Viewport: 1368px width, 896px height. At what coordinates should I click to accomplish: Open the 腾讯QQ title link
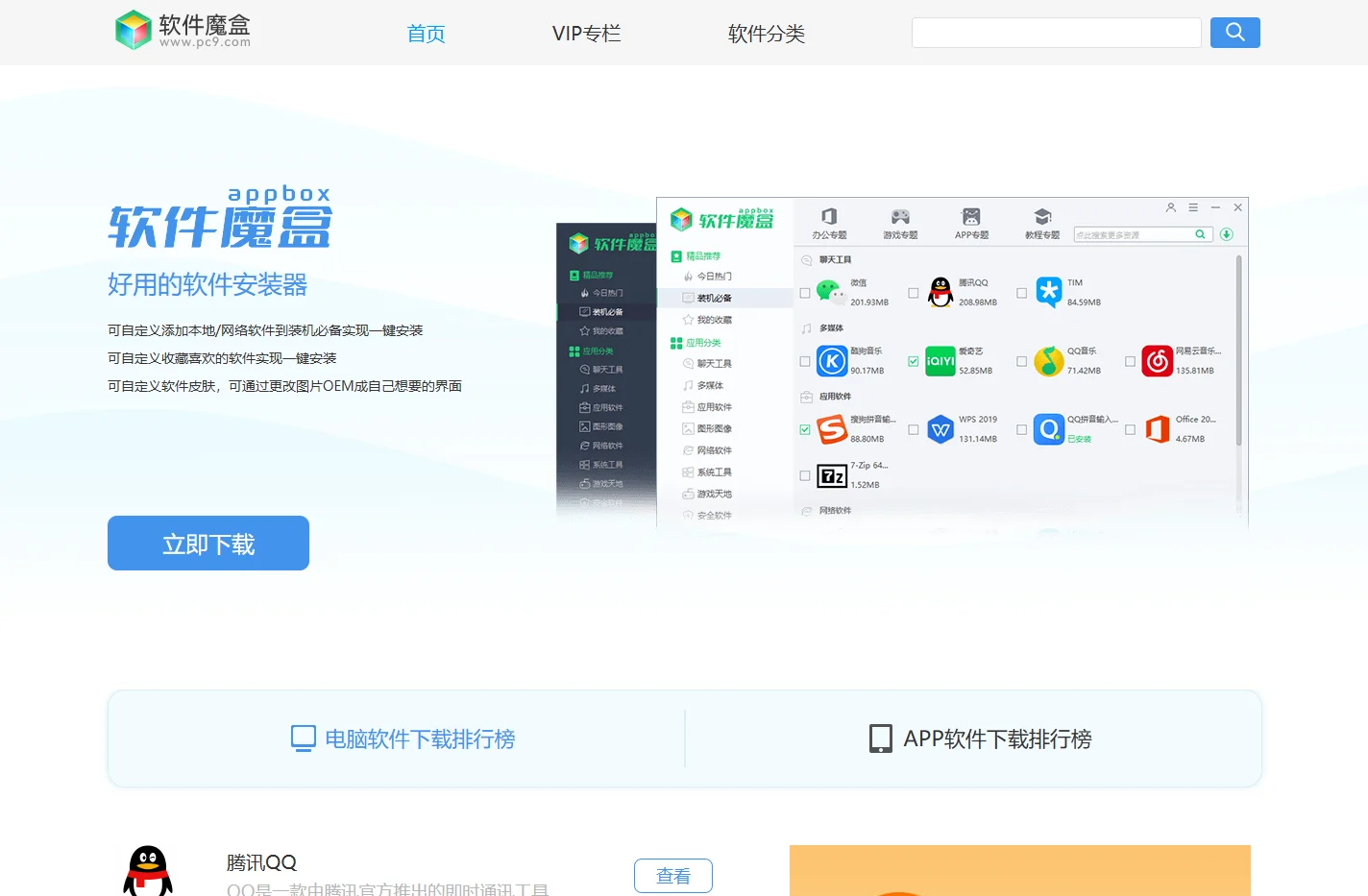click(x=261, y=862)
